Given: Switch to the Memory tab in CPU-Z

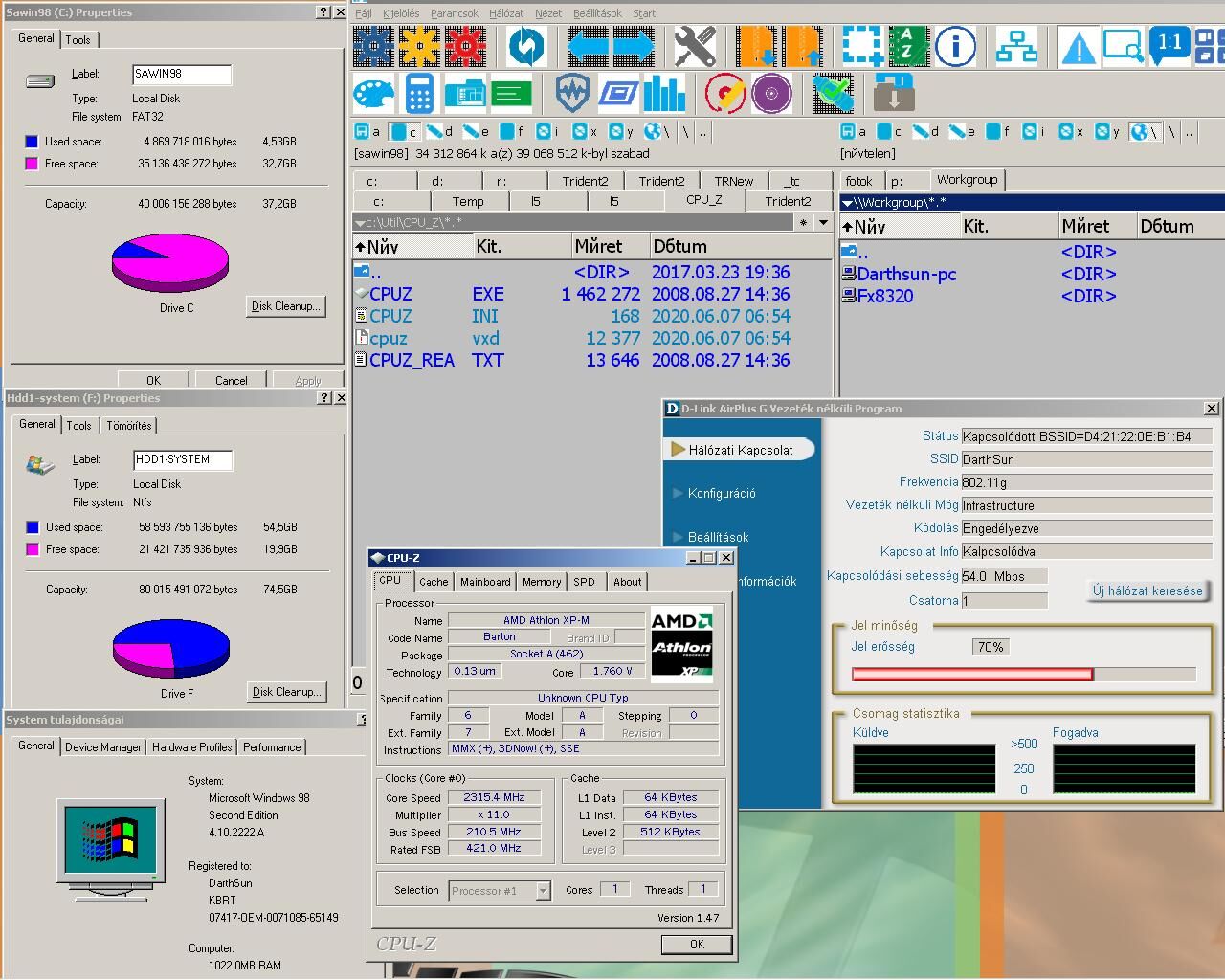Looking at the screenshot, I should pos(542,582).
